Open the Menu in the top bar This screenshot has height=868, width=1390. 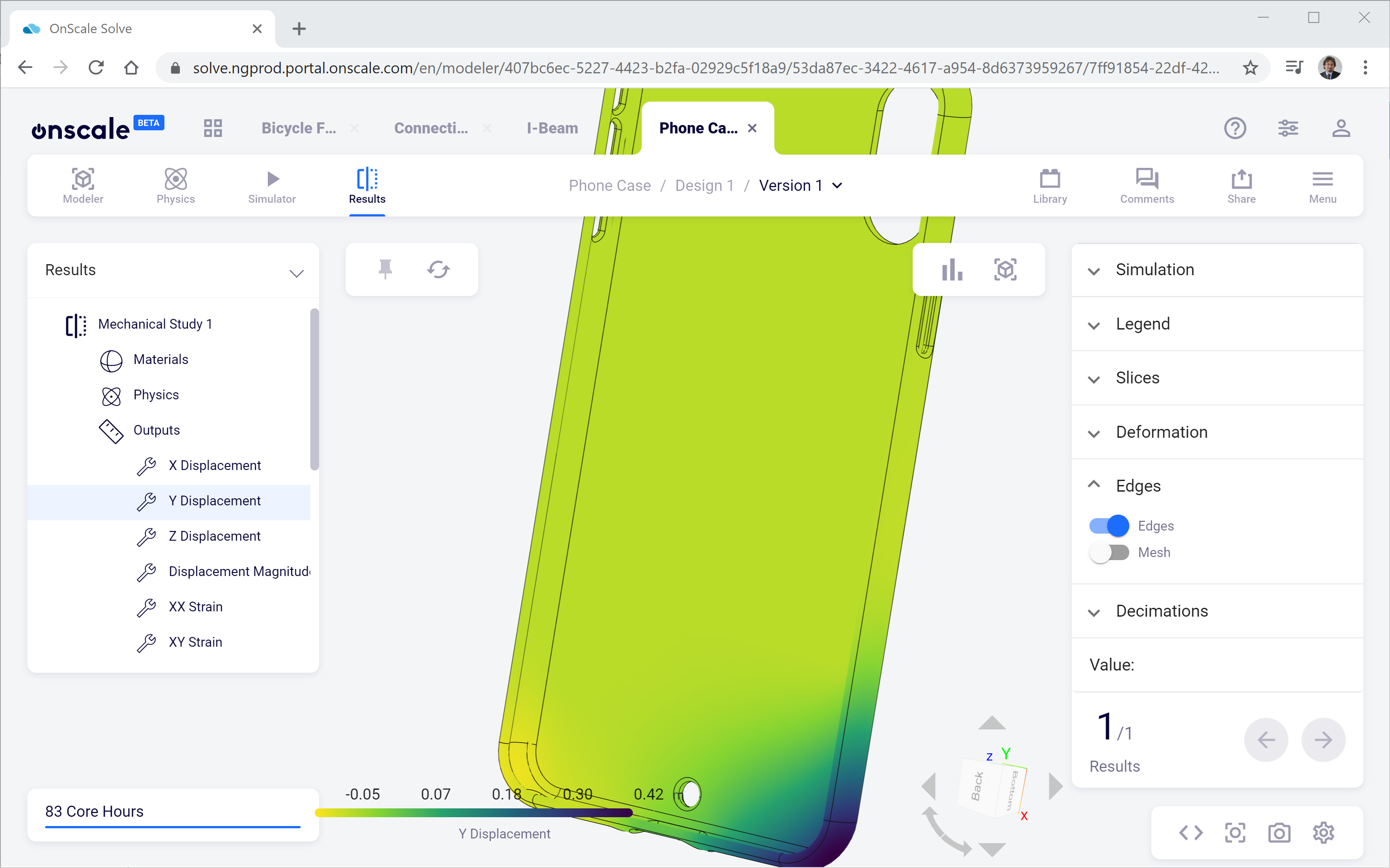[x=1322, y=186]
